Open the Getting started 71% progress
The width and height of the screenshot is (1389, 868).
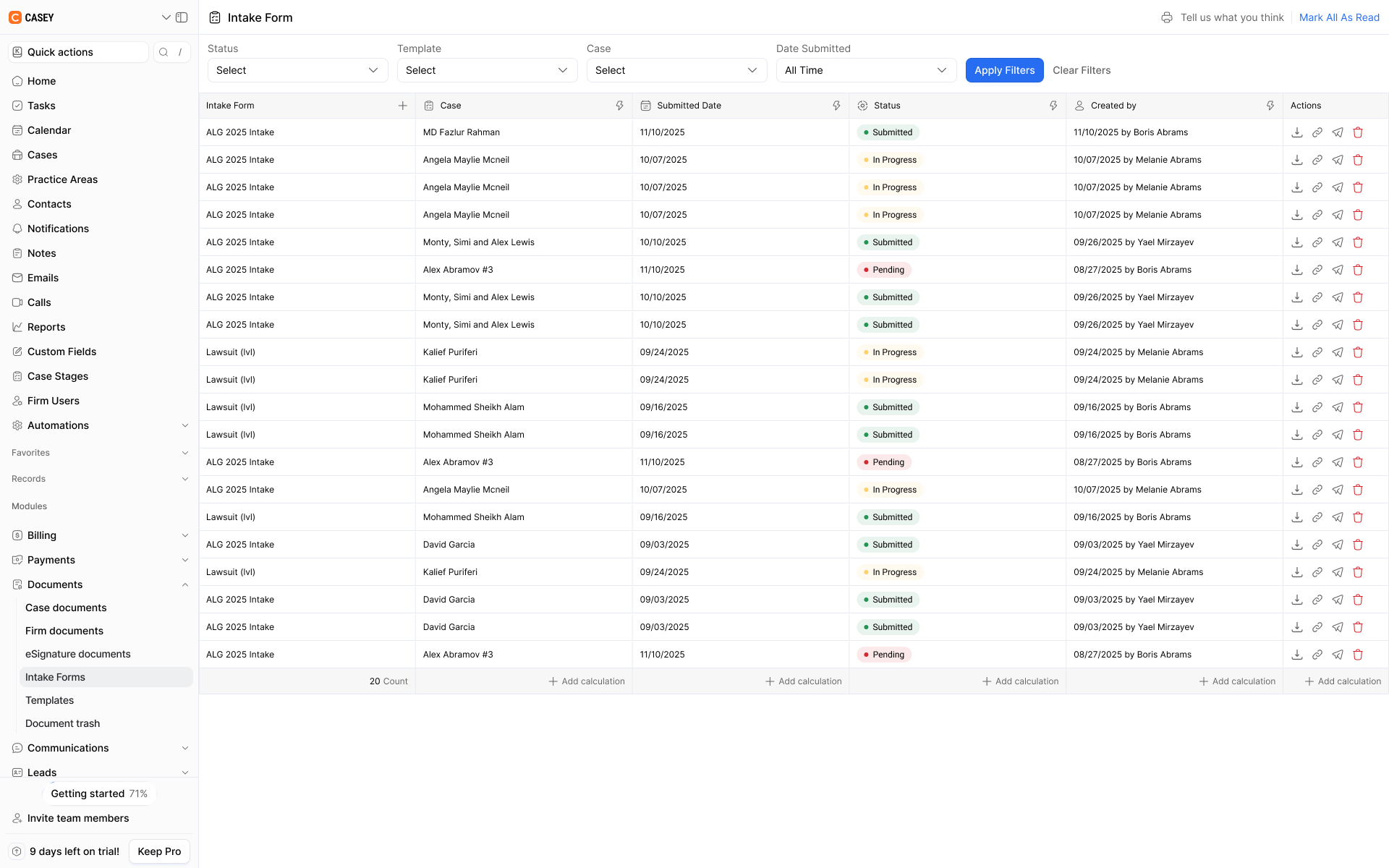(99, 793)
